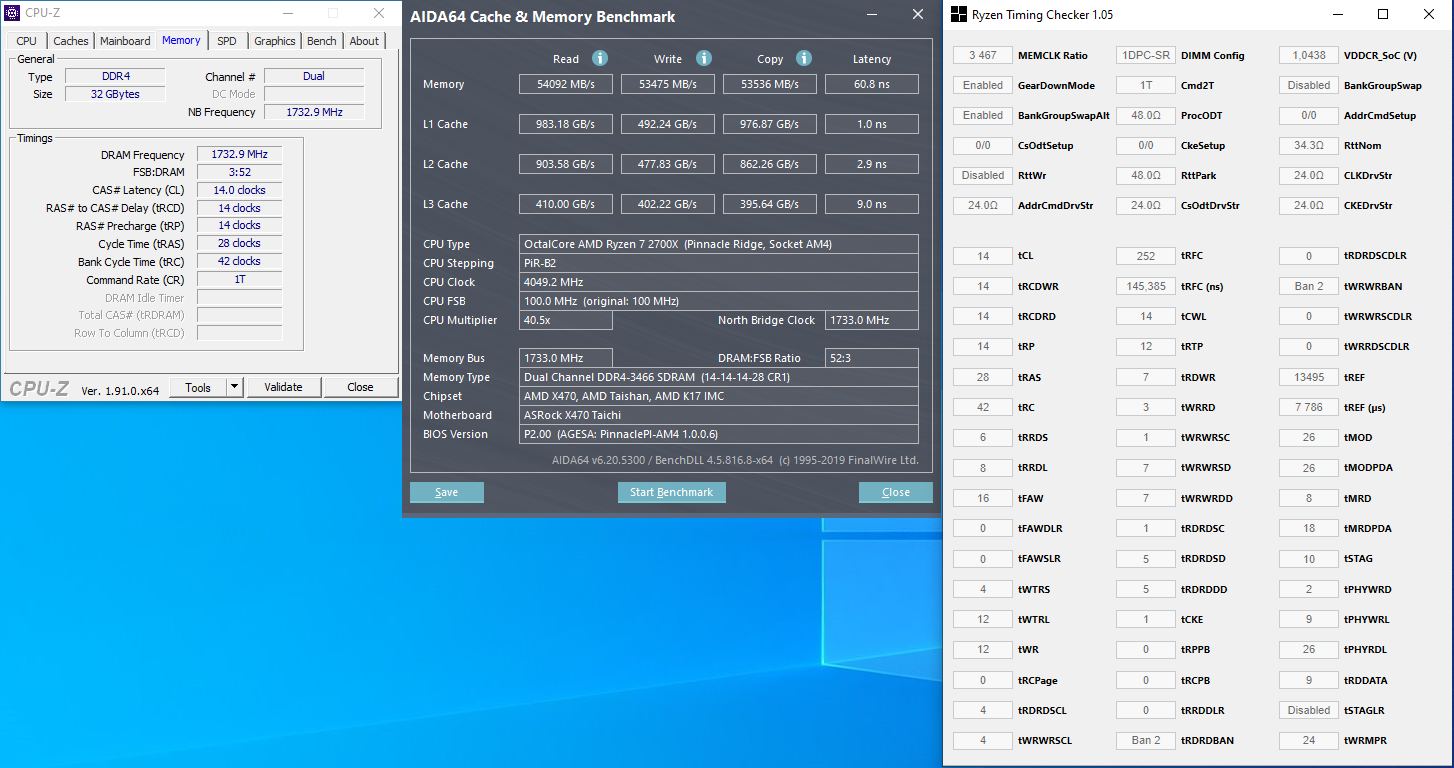Click the tCL value field in Ryzen Timing Checker
This screenshot has height=768, width=1454.
tap(983, 256)
